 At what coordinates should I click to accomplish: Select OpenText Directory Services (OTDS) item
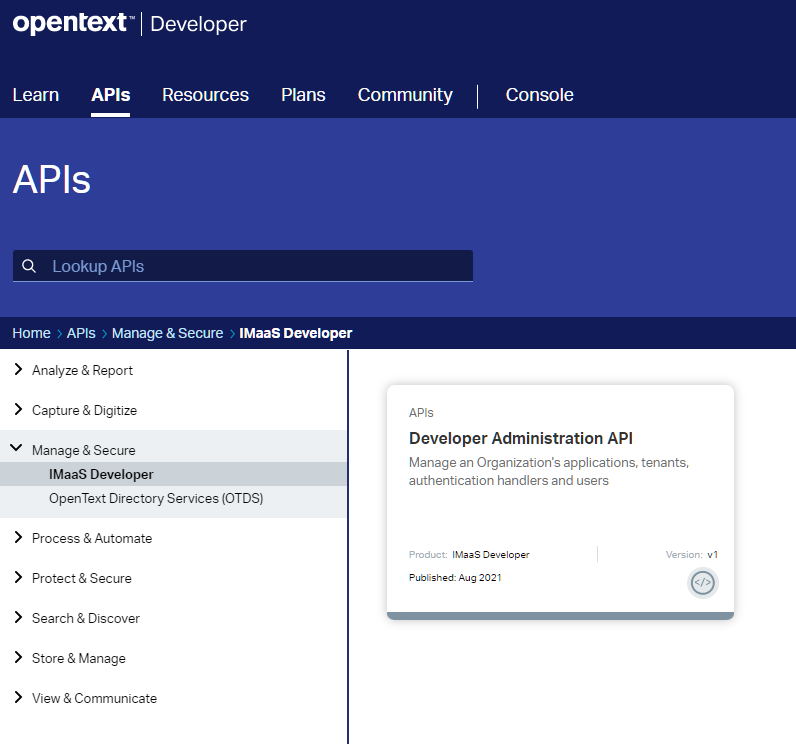click(x=156, y=498)
